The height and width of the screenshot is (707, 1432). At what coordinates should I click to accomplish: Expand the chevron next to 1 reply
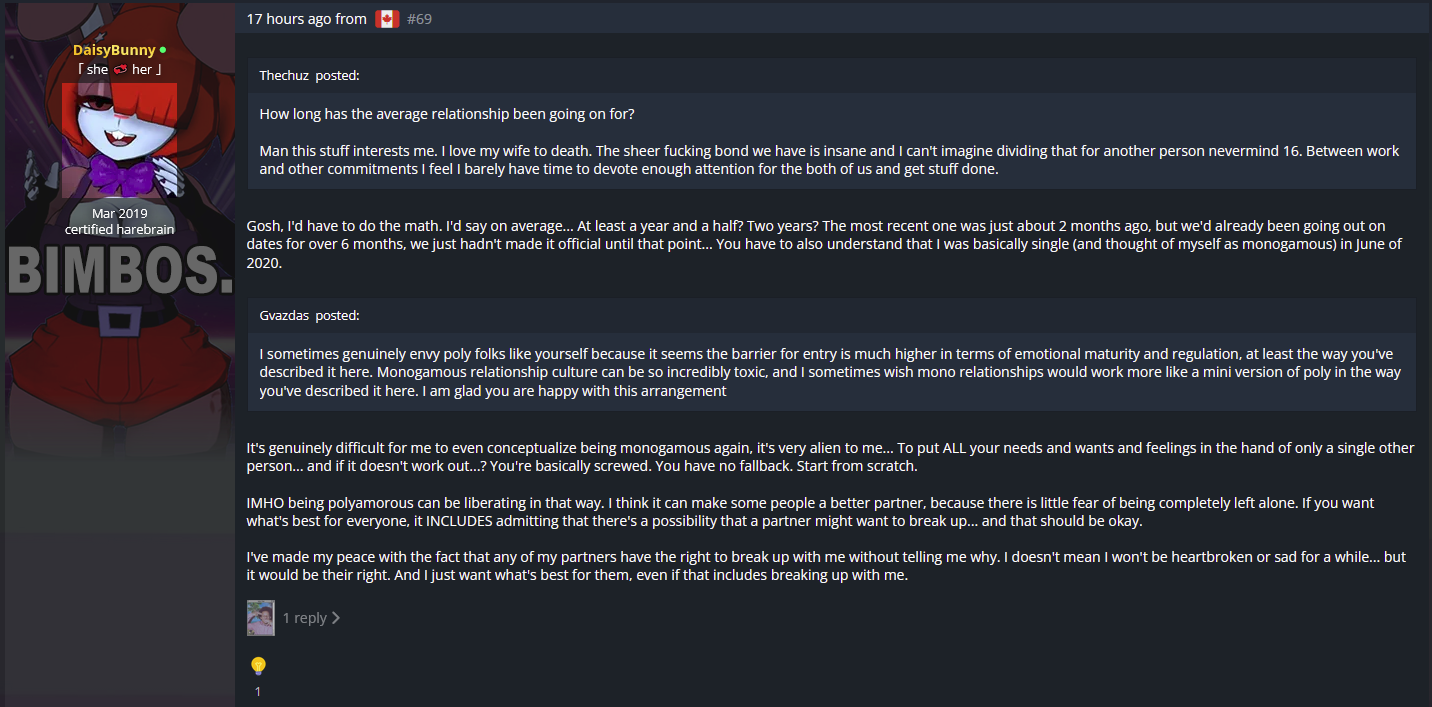[x=336, y=618]
